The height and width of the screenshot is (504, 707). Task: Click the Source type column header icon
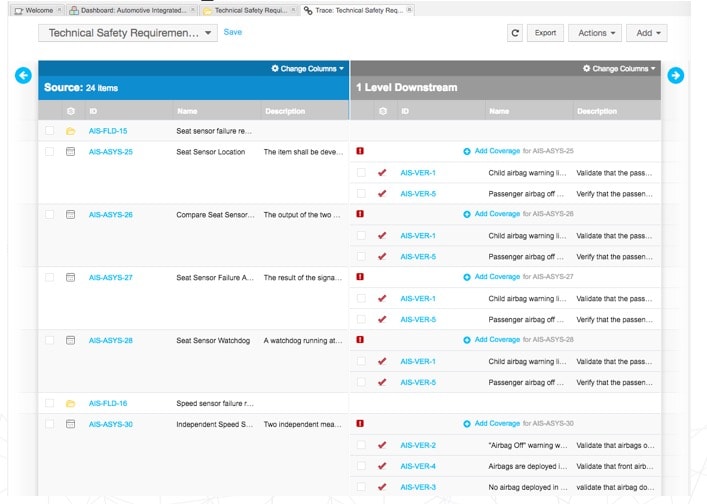[x=70, y=111]
